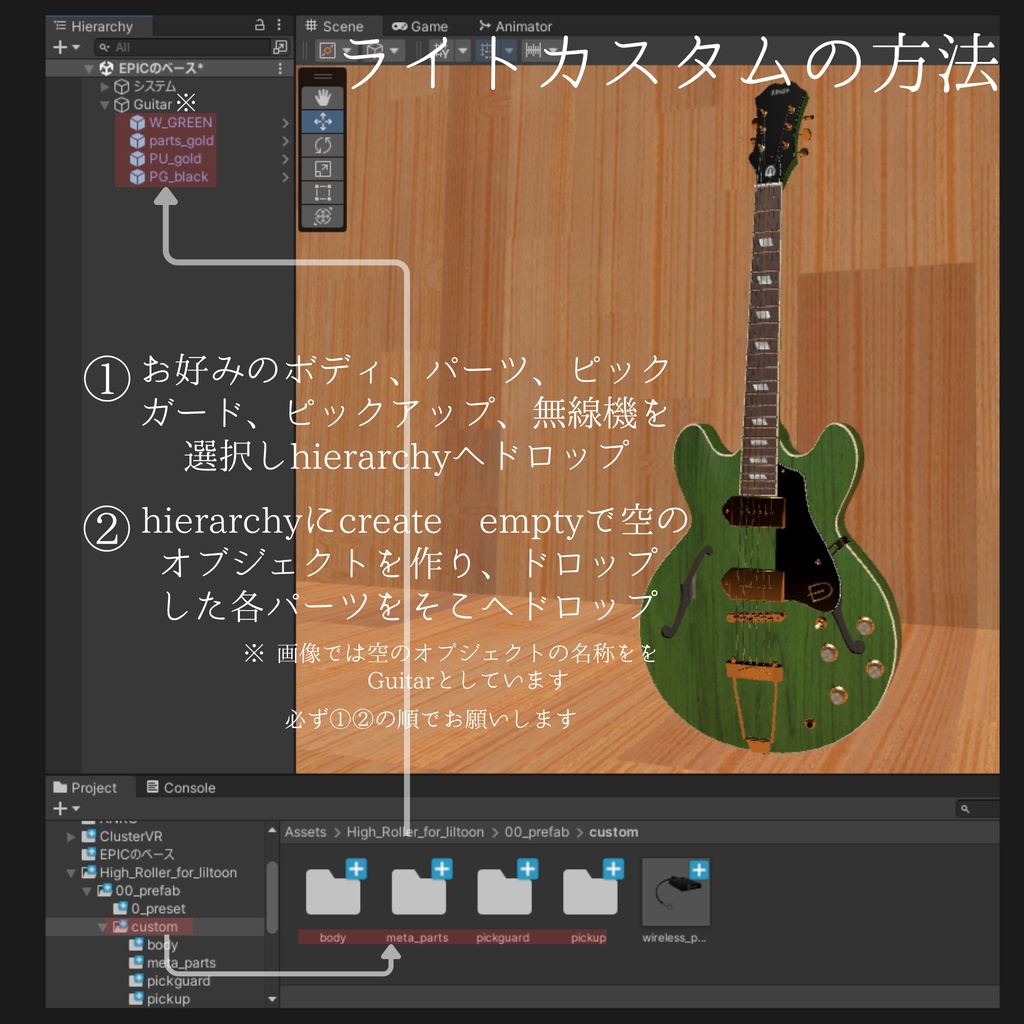
Task: Select custom folder in Project tree
Action: 145,927
